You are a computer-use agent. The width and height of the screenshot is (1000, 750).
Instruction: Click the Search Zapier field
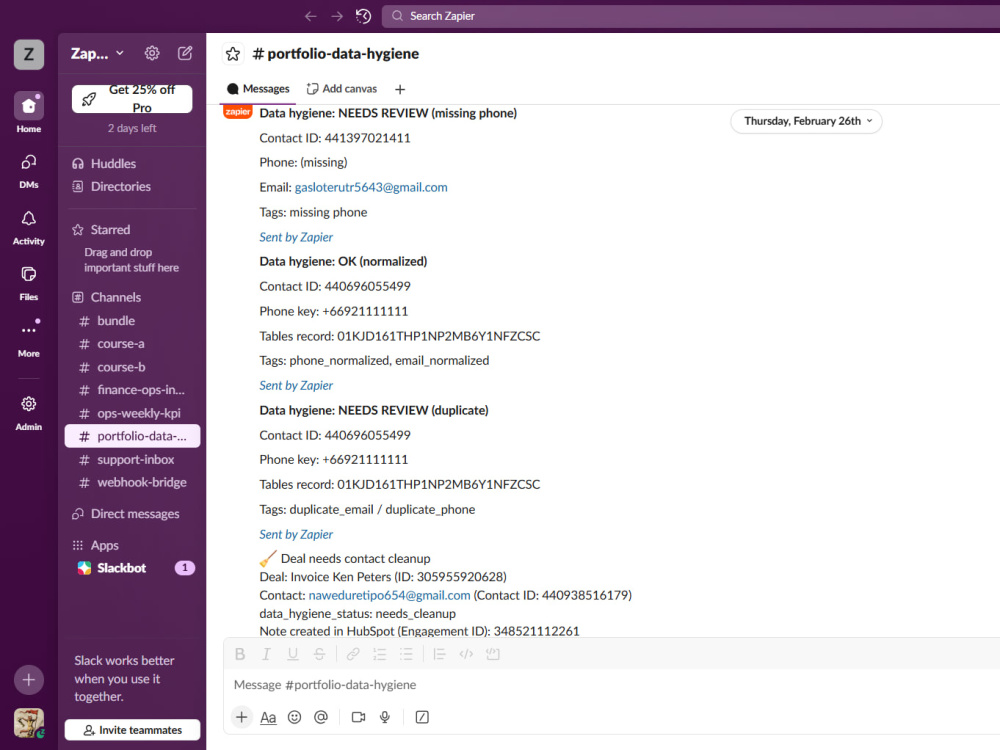pos(691,16)
